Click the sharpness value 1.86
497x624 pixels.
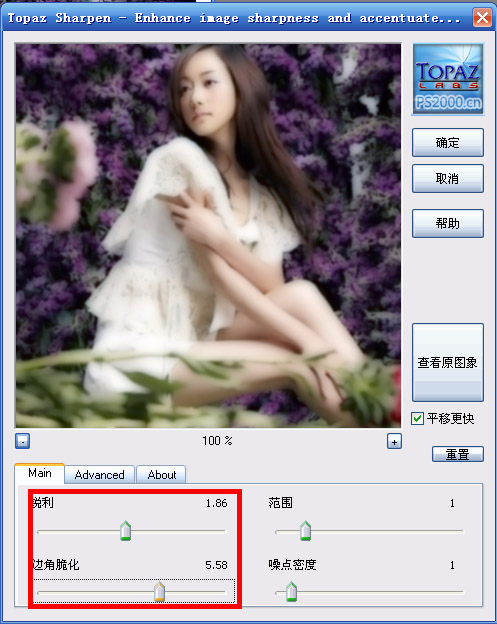click(x=216, y=503)
